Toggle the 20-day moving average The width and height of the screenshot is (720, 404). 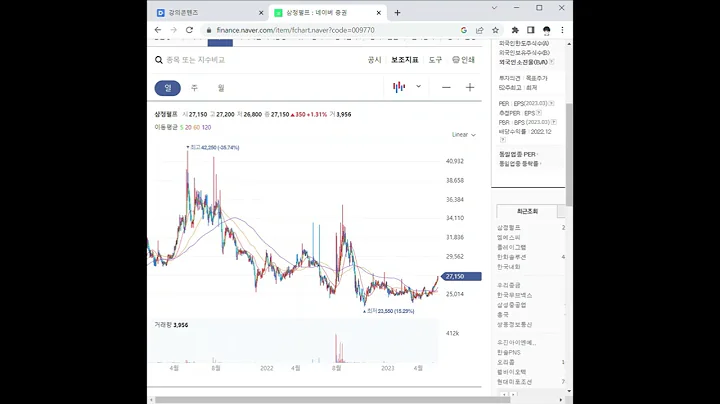pyautogui.click(x=188, y=127)
